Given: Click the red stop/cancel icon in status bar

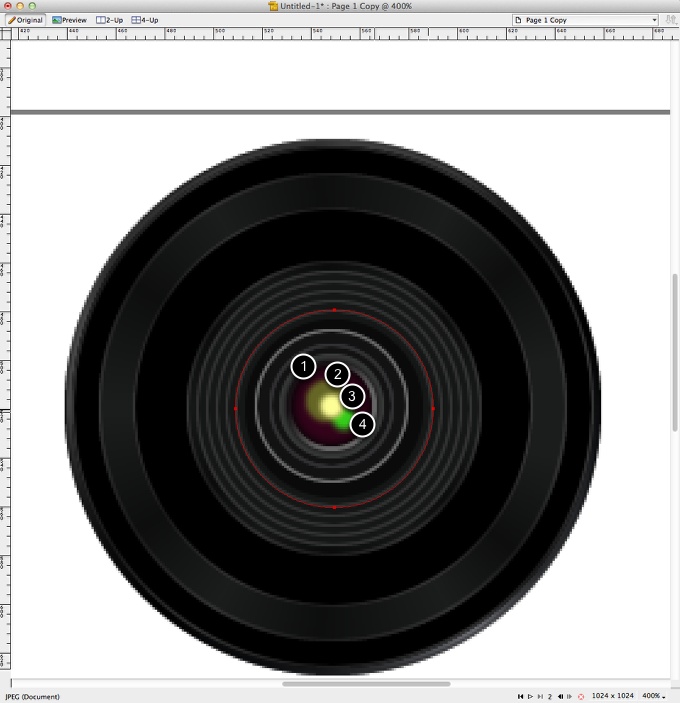Looking at the screenshot, I should (581, 696).
